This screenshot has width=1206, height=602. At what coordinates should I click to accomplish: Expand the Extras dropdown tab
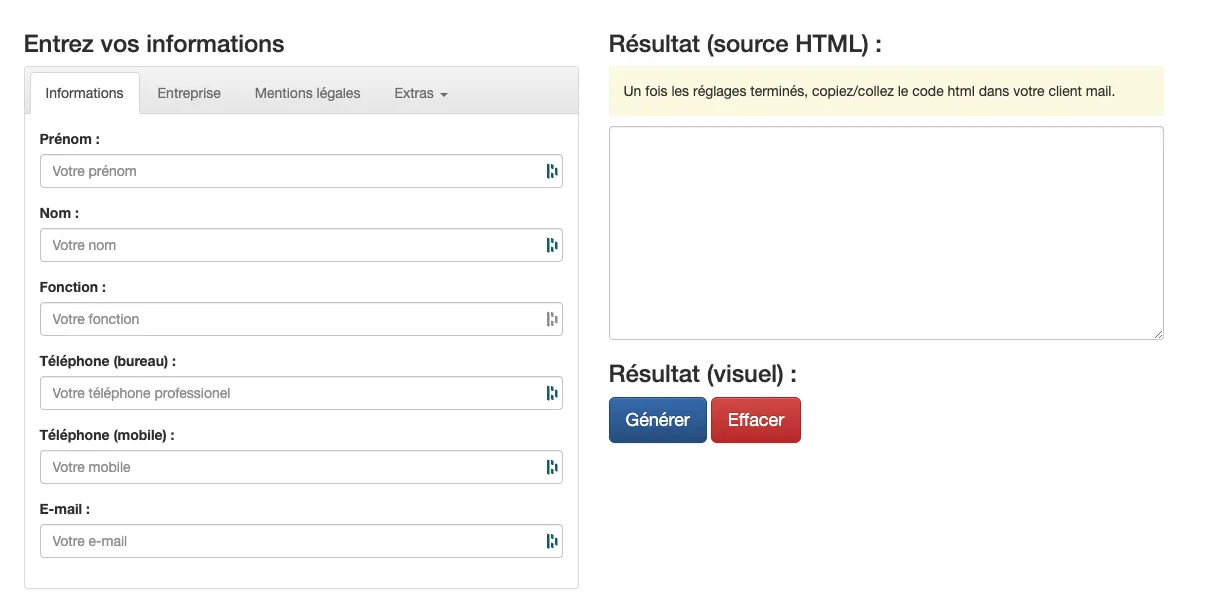click(420, 93)
